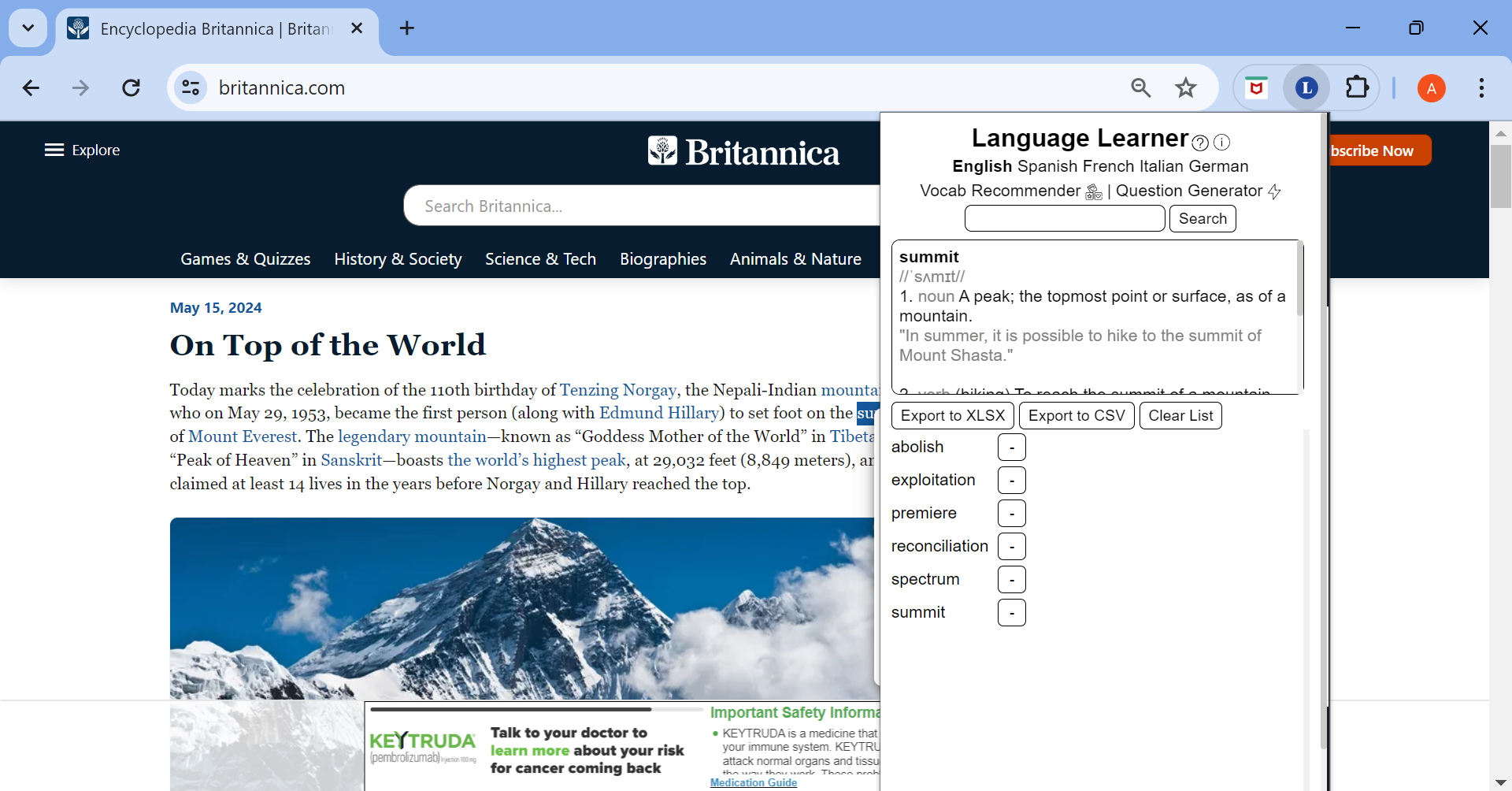
Task: Remove 'spectrum' with its minus button
Action: [x=1012, y=580]
